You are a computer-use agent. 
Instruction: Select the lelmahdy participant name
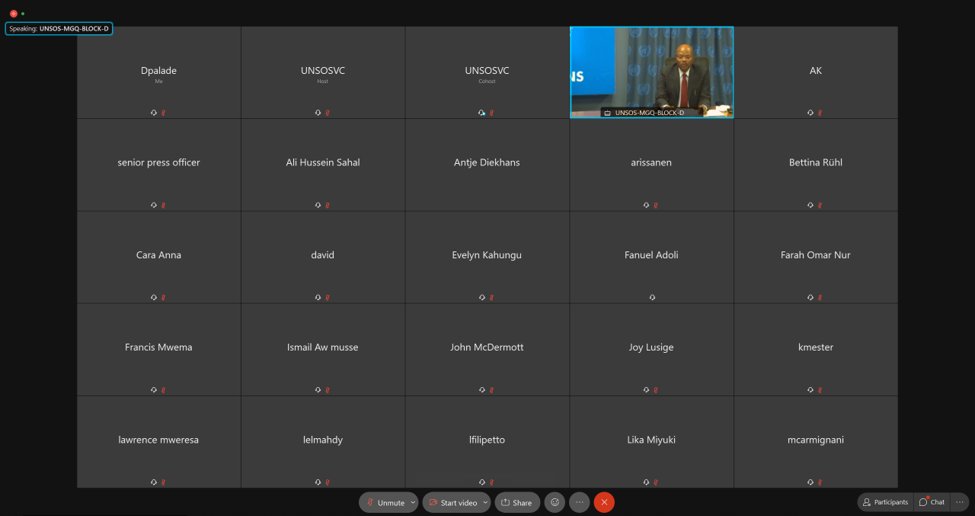tap(323, 440)
